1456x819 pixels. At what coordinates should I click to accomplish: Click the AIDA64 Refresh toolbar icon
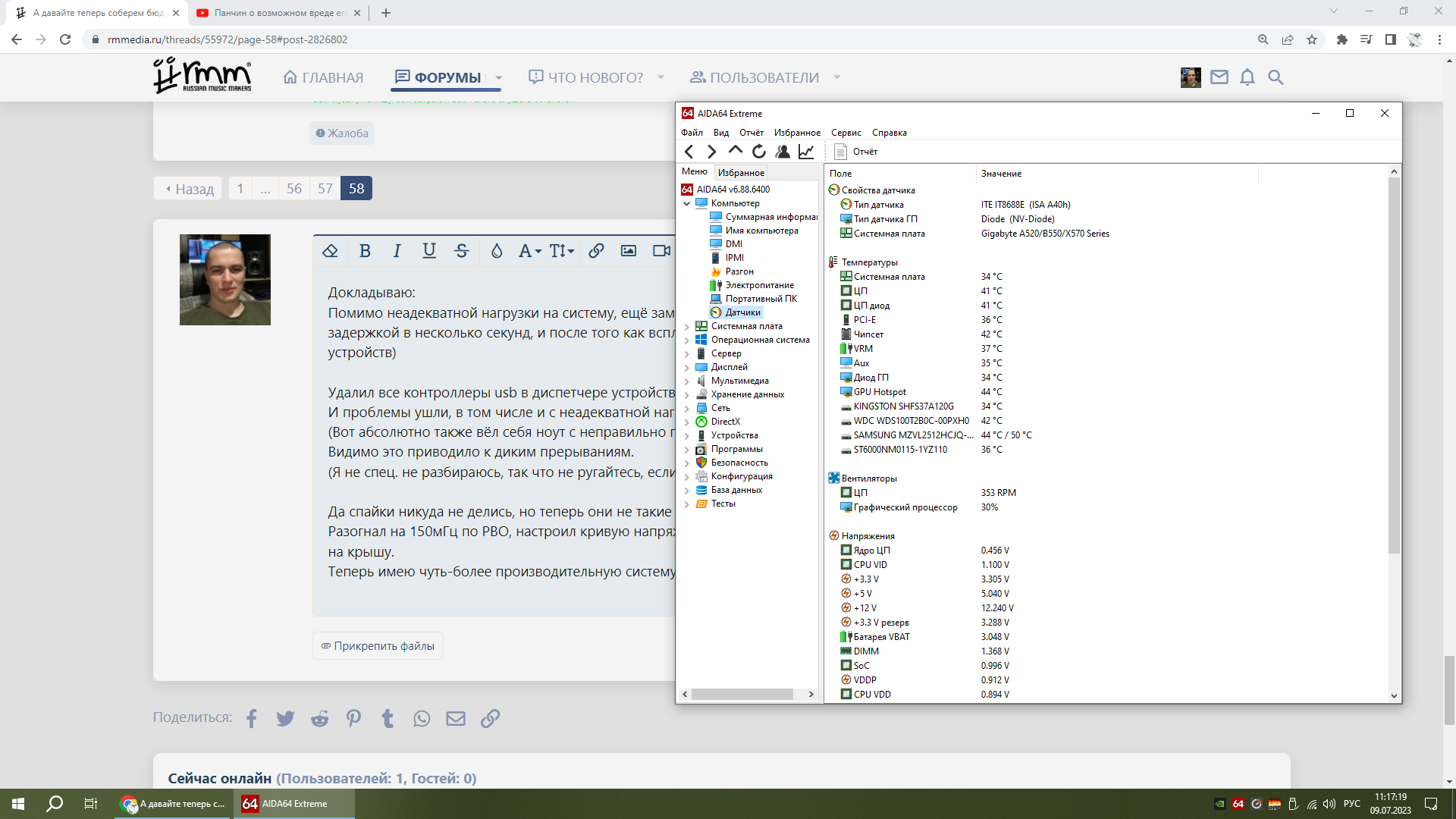click(759, 152)
